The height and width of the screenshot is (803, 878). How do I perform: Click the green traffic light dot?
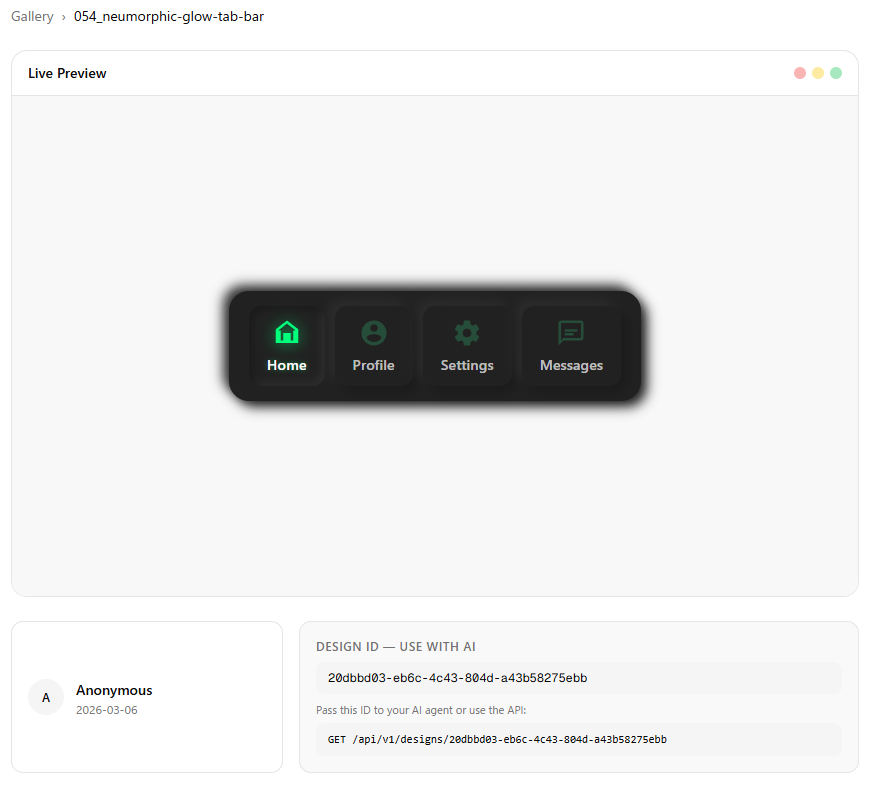pyautogui.click(x=835, y=72)
